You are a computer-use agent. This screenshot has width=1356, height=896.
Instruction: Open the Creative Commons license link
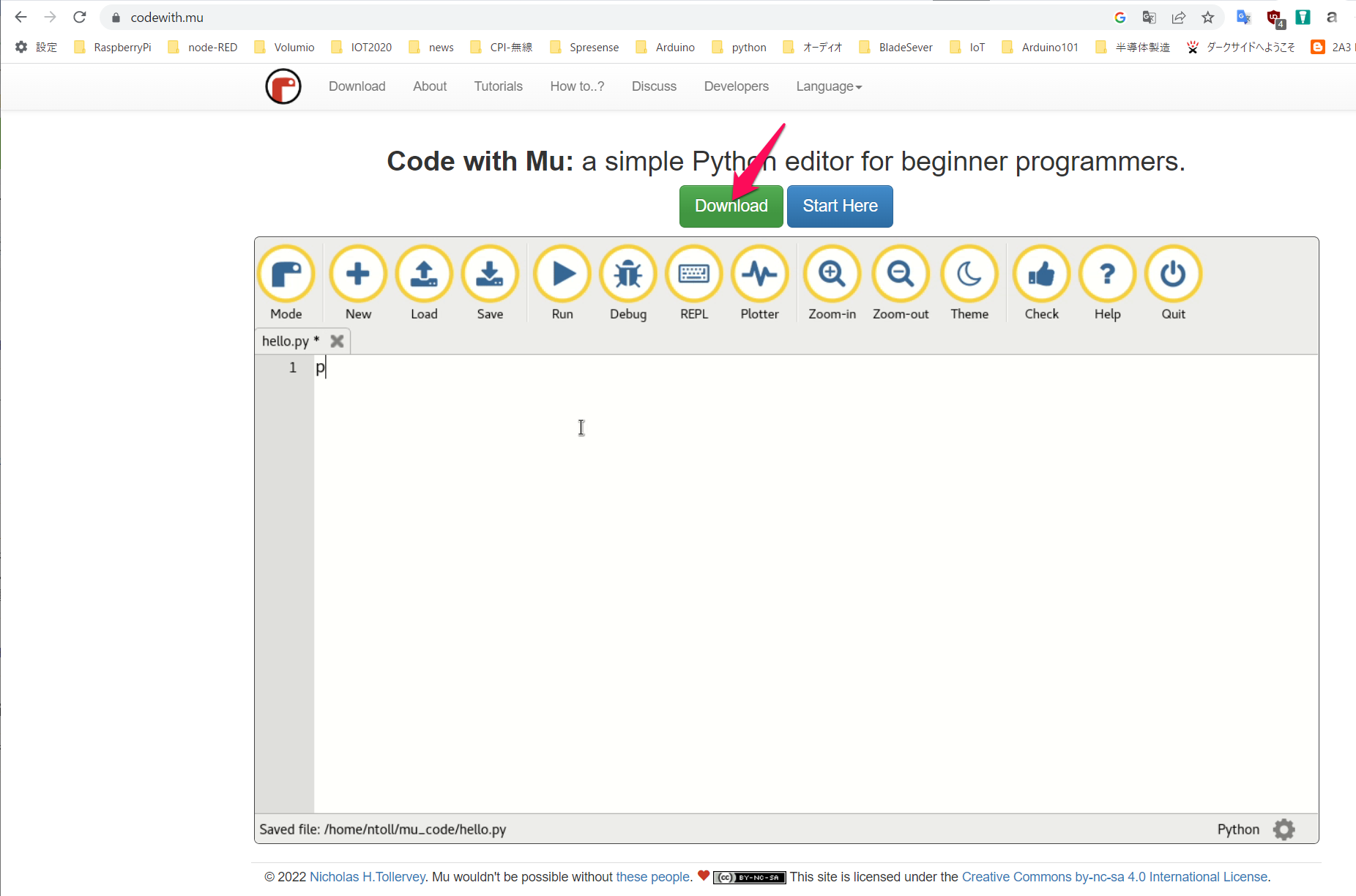(1114, 877)
